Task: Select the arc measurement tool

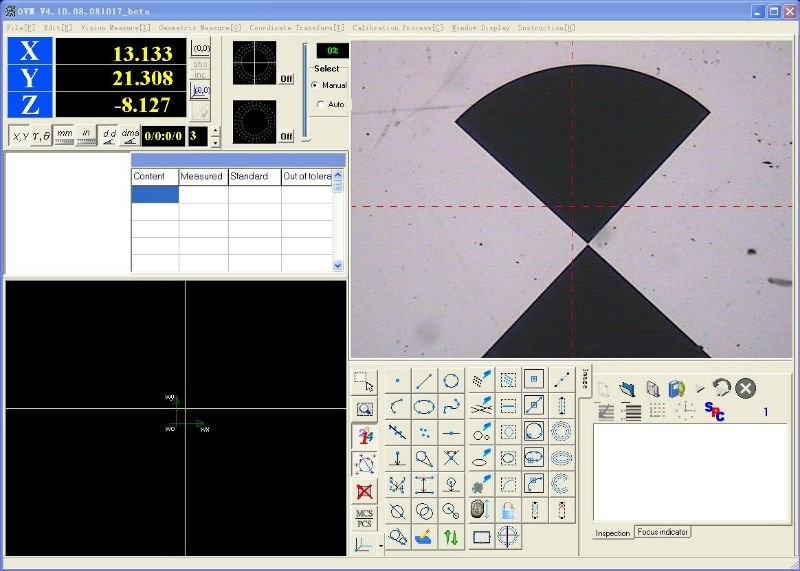Action: [397, 407]
